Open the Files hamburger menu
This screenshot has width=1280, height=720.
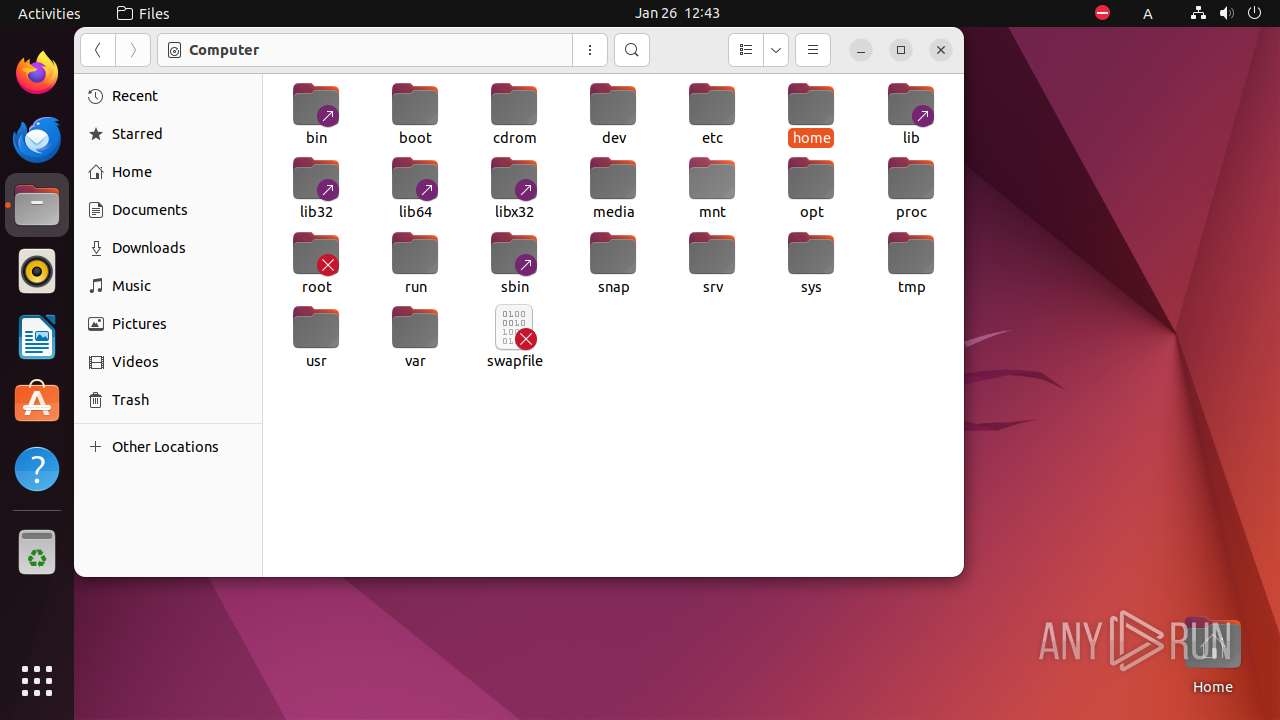click(x=813, y=50)
